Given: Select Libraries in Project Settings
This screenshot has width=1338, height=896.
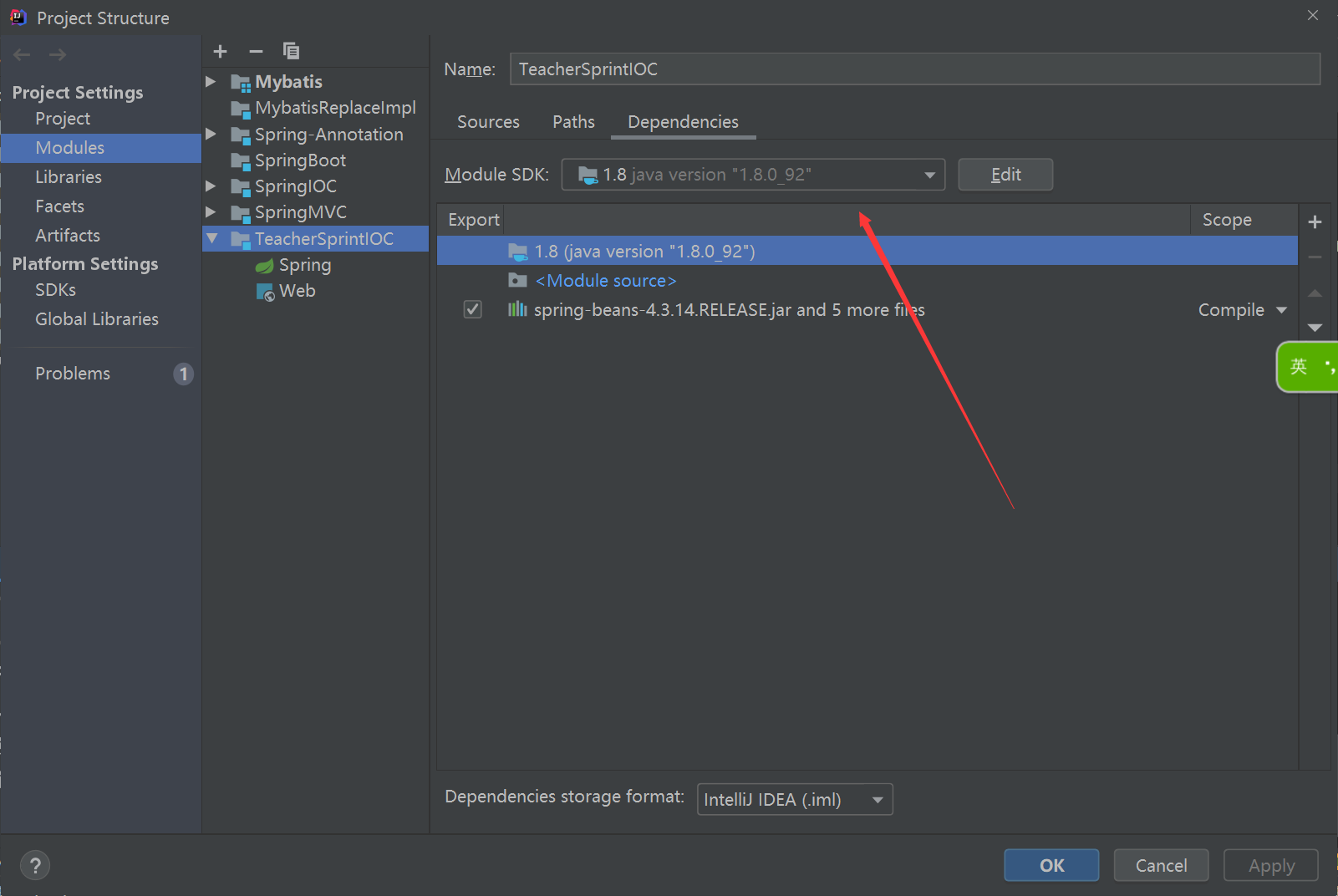Looking at the screenshot, I should click(69, 177).
